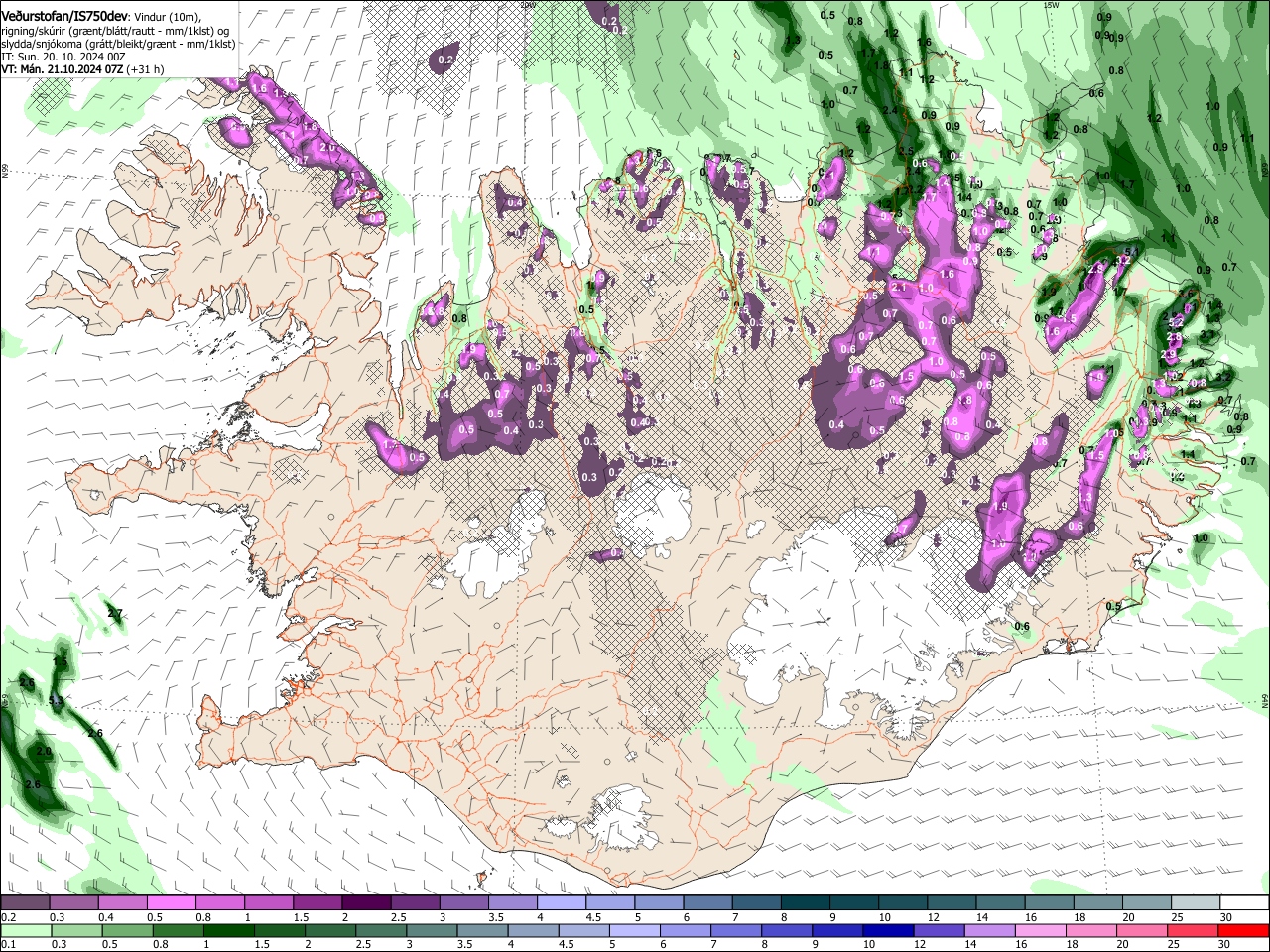Select the 6 slate blue swatch in snow legend
Screen dimensions: 1270x952
pos(708,902)
